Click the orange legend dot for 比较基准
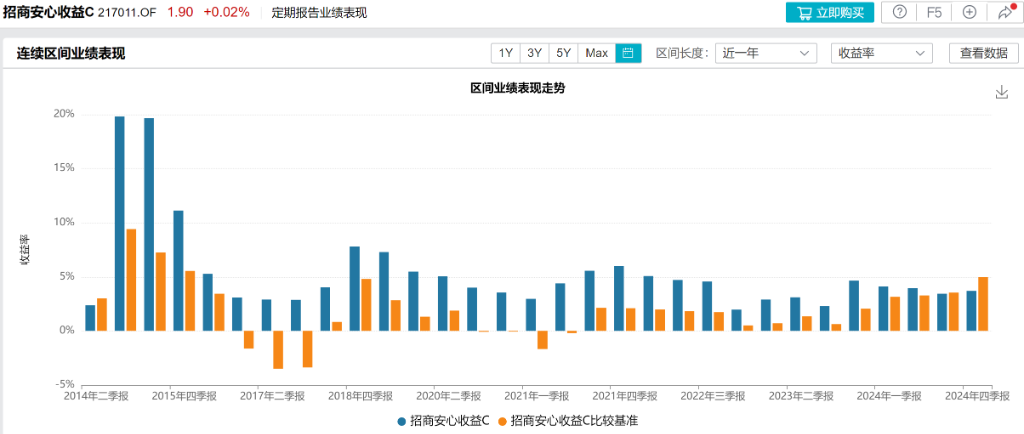Screen dimensions: 1024x434 point(502,422)
